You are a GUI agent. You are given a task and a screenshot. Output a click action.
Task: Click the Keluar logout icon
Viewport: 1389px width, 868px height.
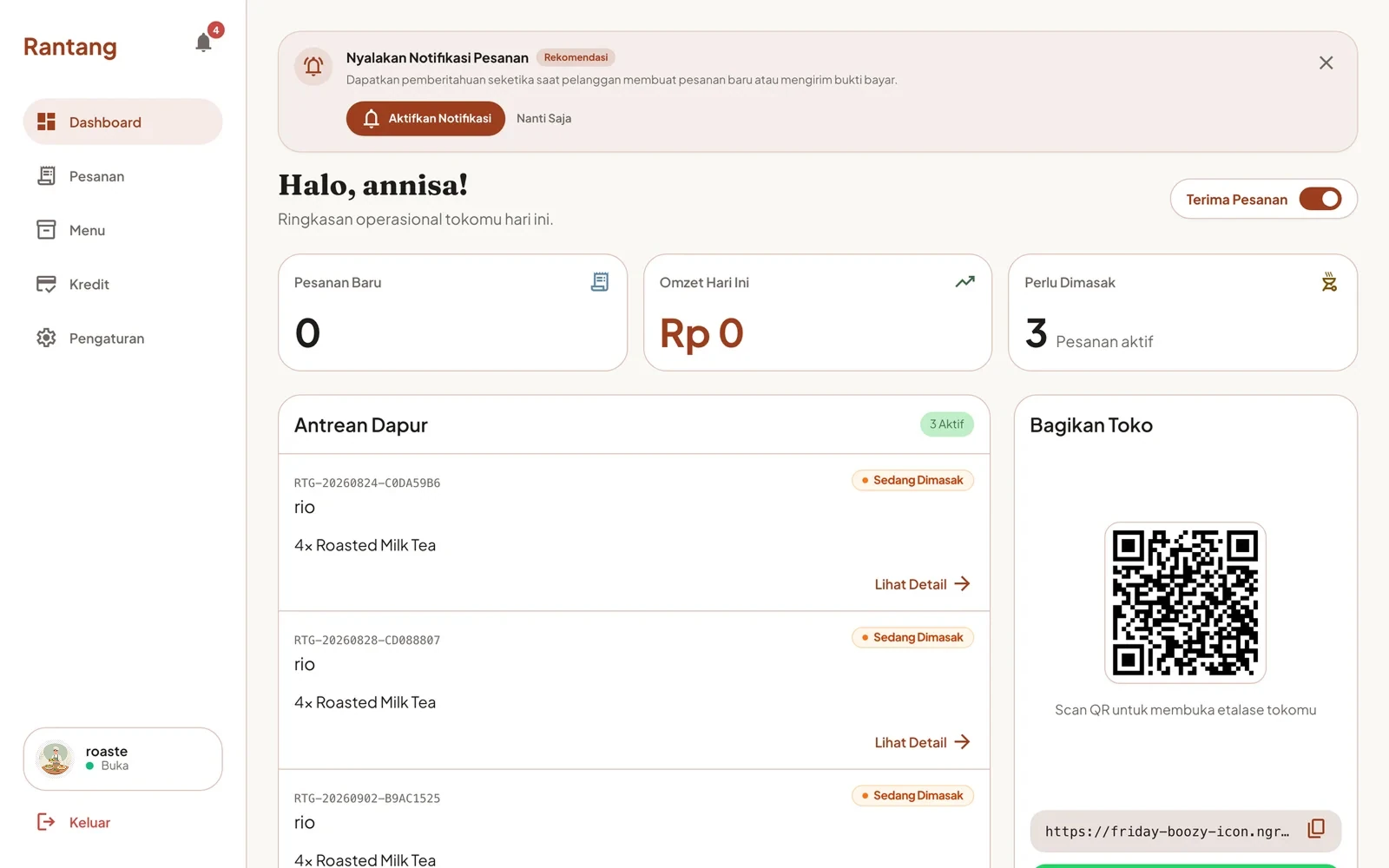click(46, 822)
